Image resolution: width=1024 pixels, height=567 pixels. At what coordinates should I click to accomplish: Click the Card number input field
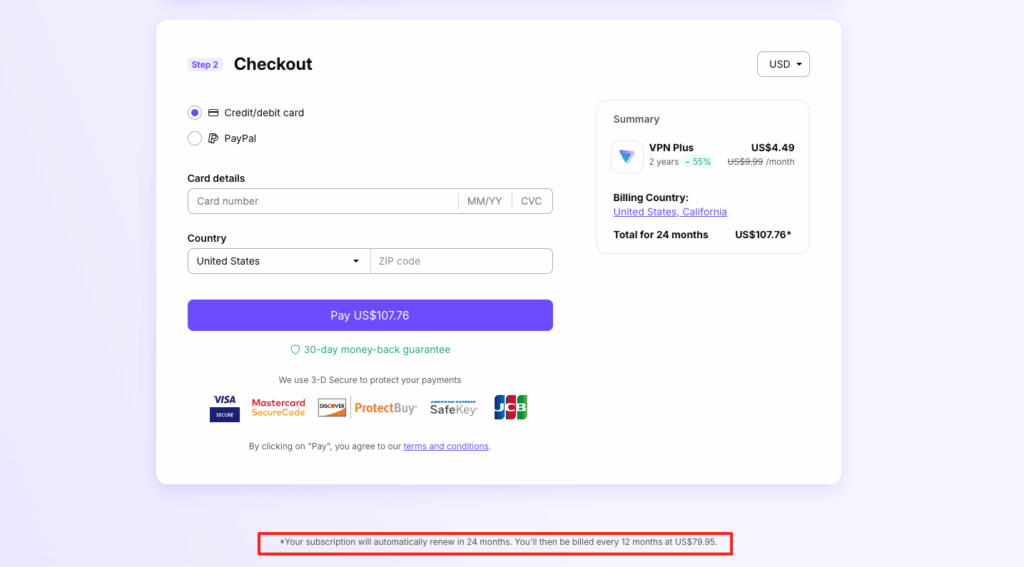point(323,201)
